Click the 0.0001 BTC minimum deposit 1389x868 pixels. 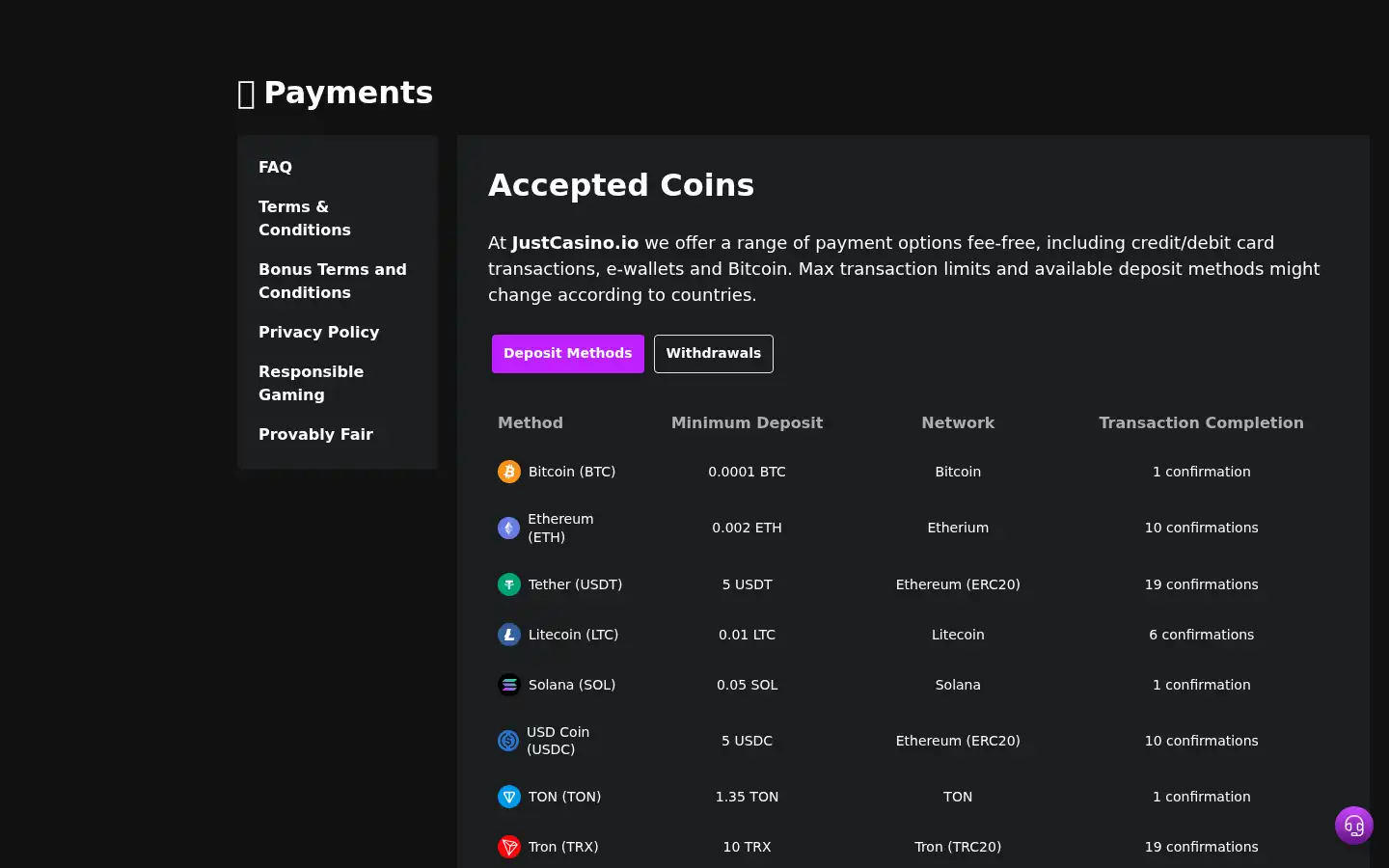pyautogui.click(x=748, y=472)
